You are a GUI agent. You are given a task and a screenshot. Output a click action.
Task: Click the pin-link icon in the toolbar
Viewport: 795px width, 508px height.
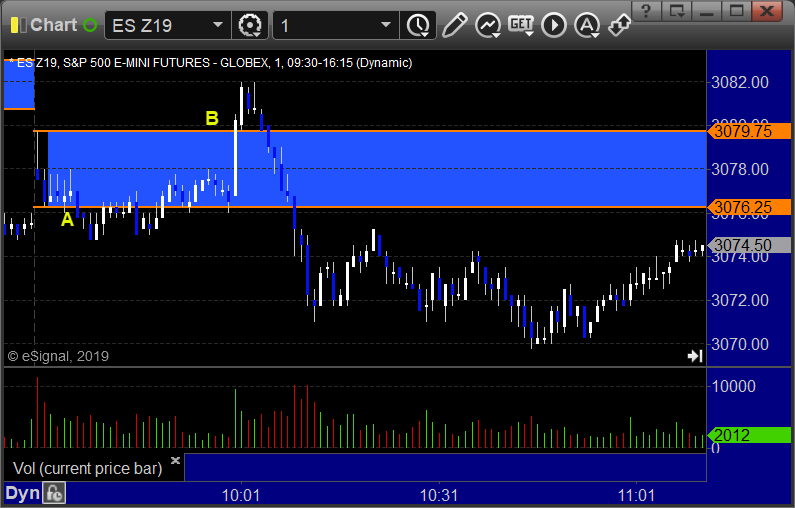[x=619, y=25]
